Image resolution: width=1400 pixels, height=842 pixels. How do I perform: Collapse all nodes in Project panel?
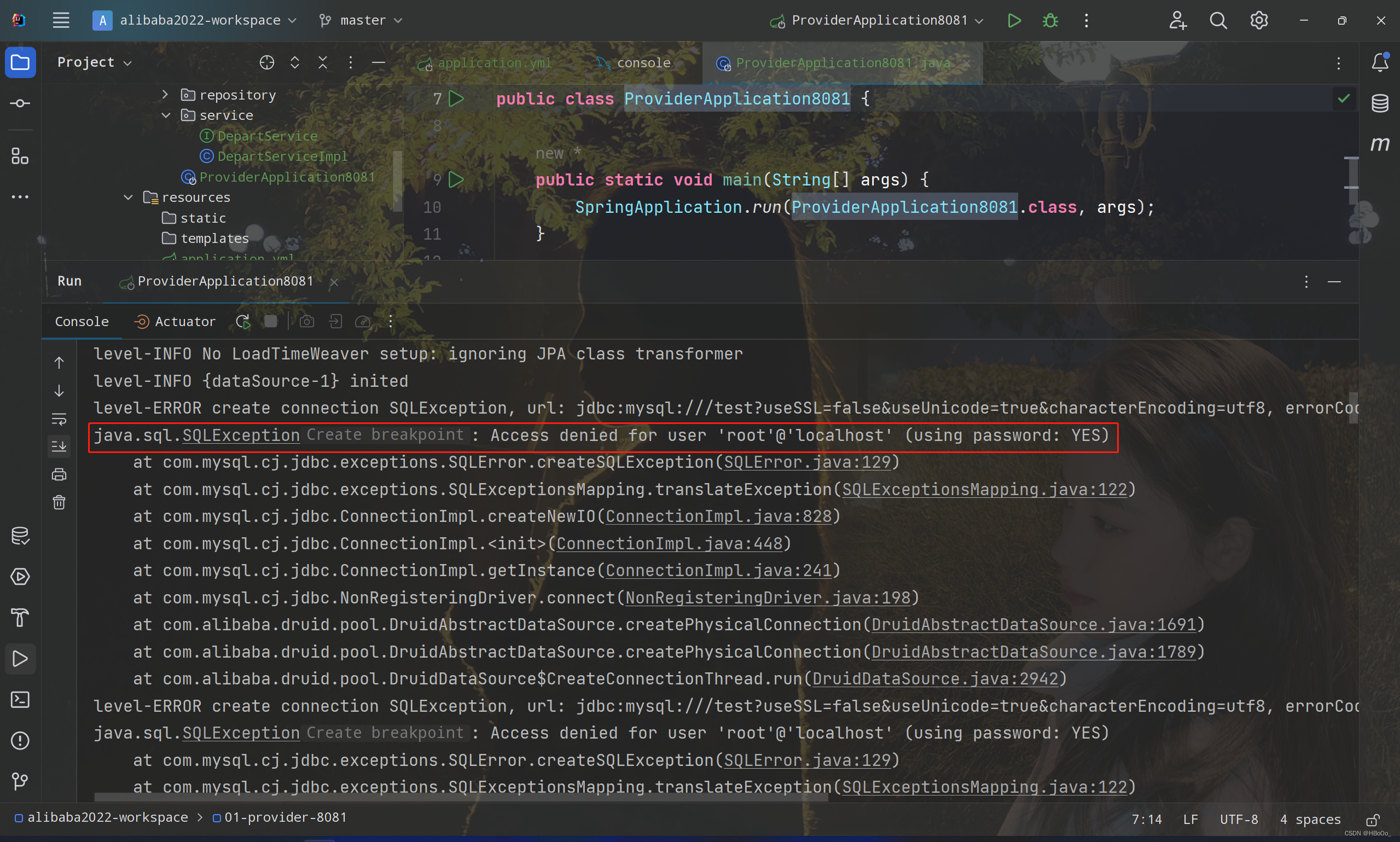tap(323, 62)
